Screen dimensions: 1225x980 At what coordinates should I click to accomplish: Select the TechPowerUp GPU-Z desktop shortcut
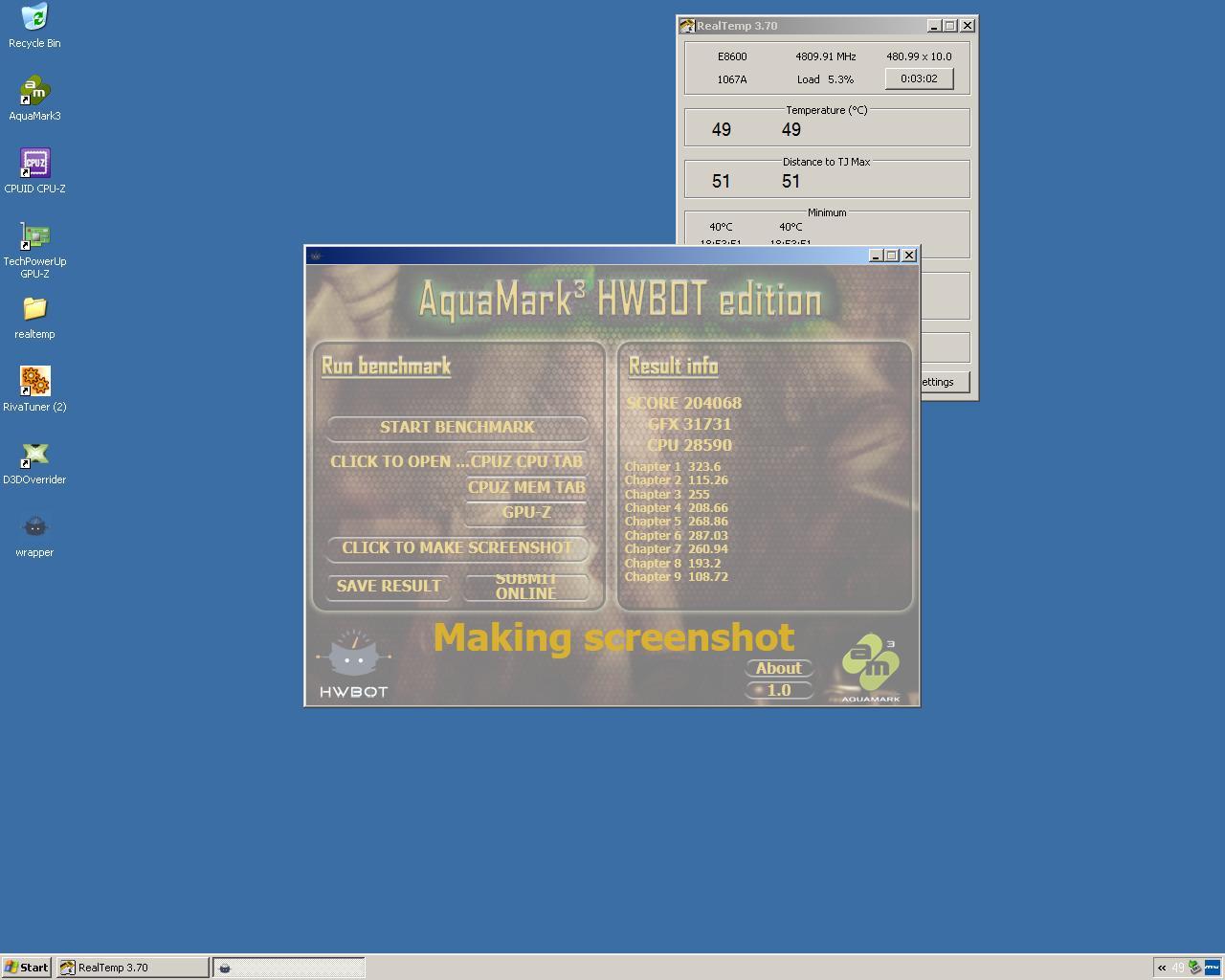34,250
